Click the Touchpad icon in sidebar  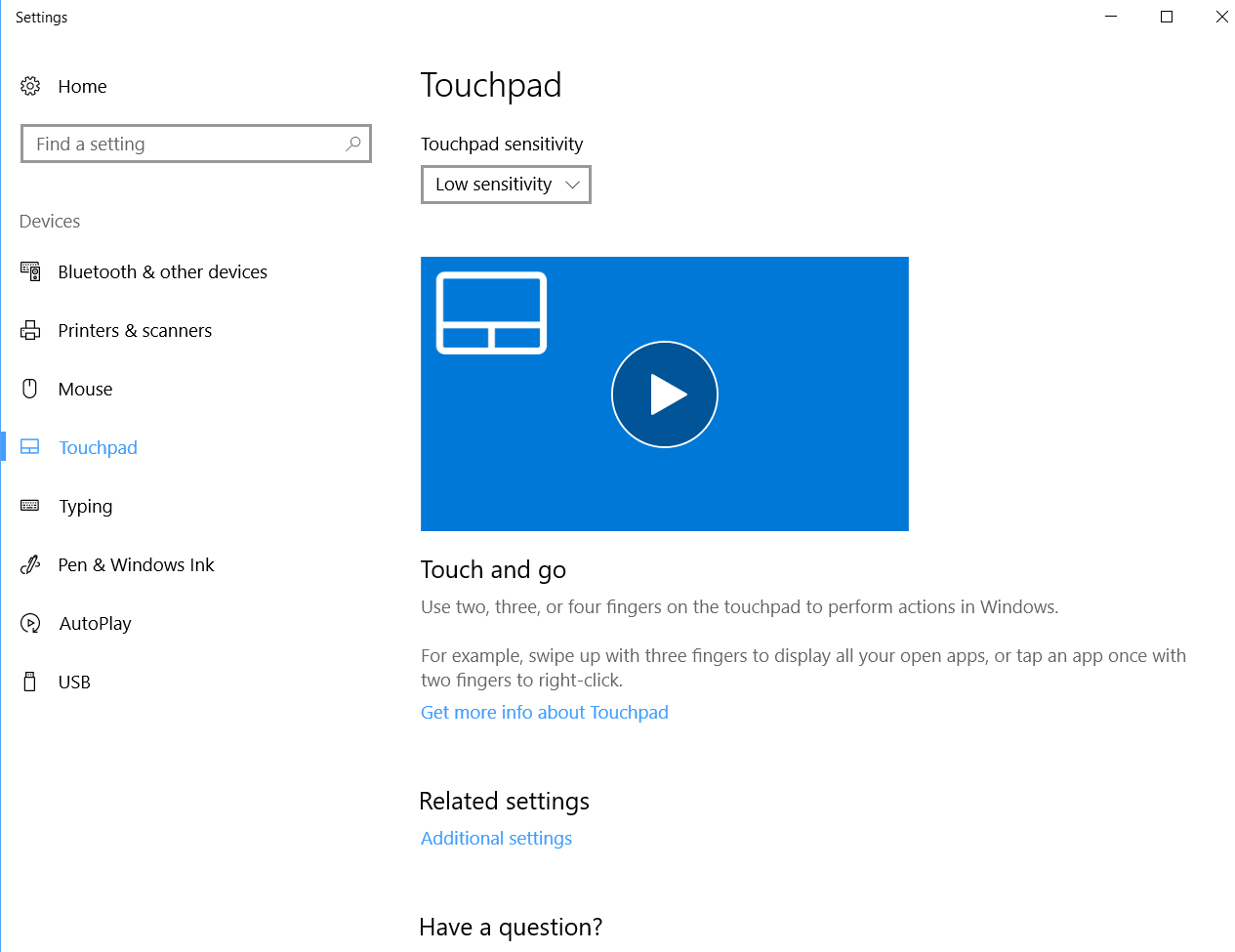[x=30, y=447]
